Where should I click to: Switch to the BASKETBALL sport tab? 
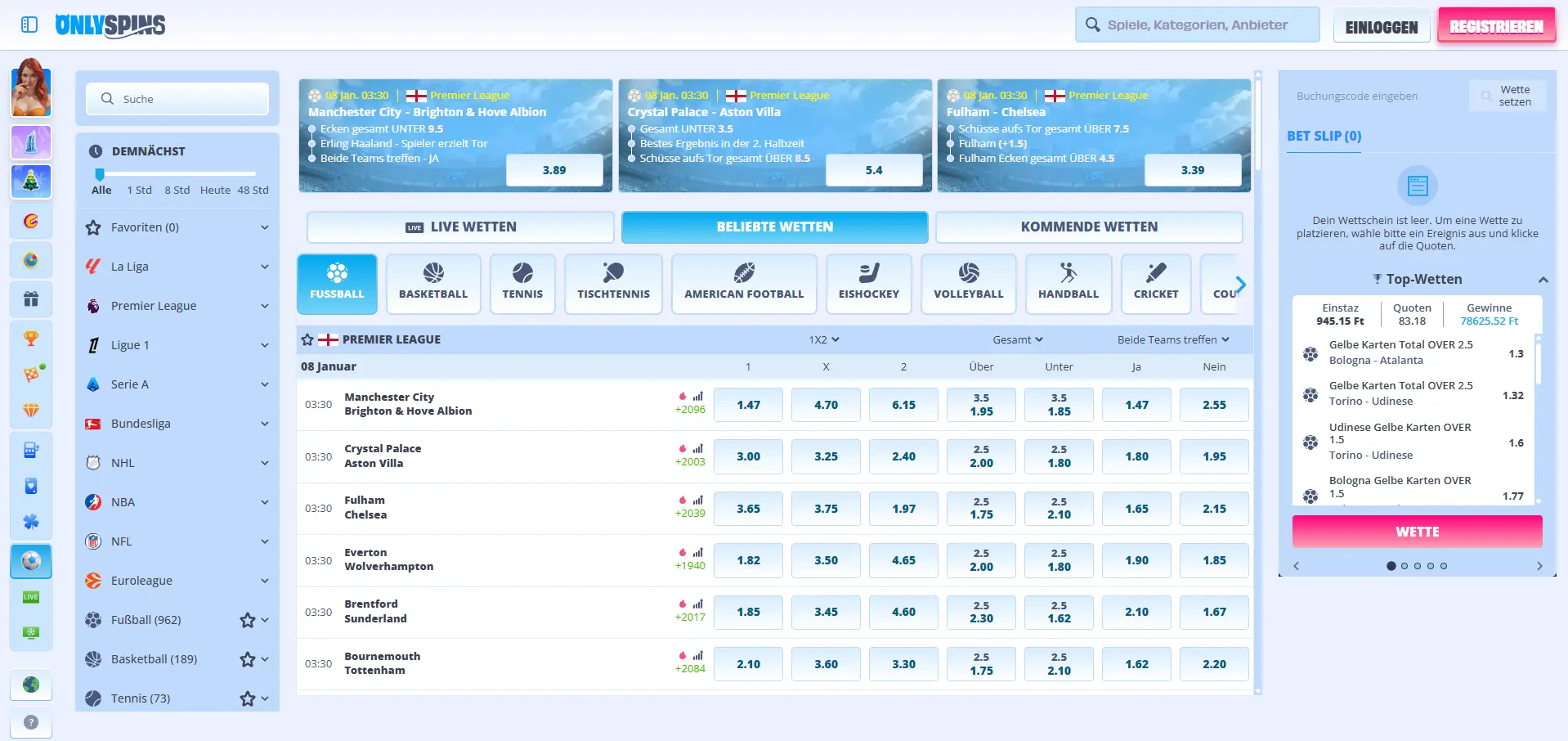pos(433,284)
